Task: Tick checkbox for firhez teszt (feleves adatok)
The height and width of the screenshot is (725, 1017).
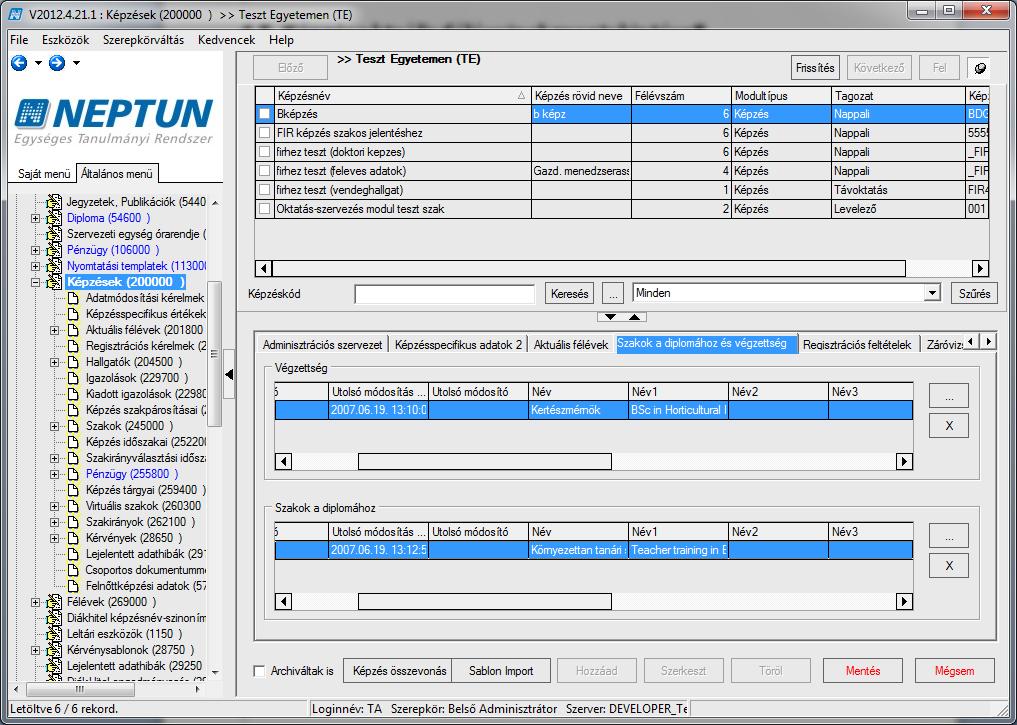Action: point(265,171)
